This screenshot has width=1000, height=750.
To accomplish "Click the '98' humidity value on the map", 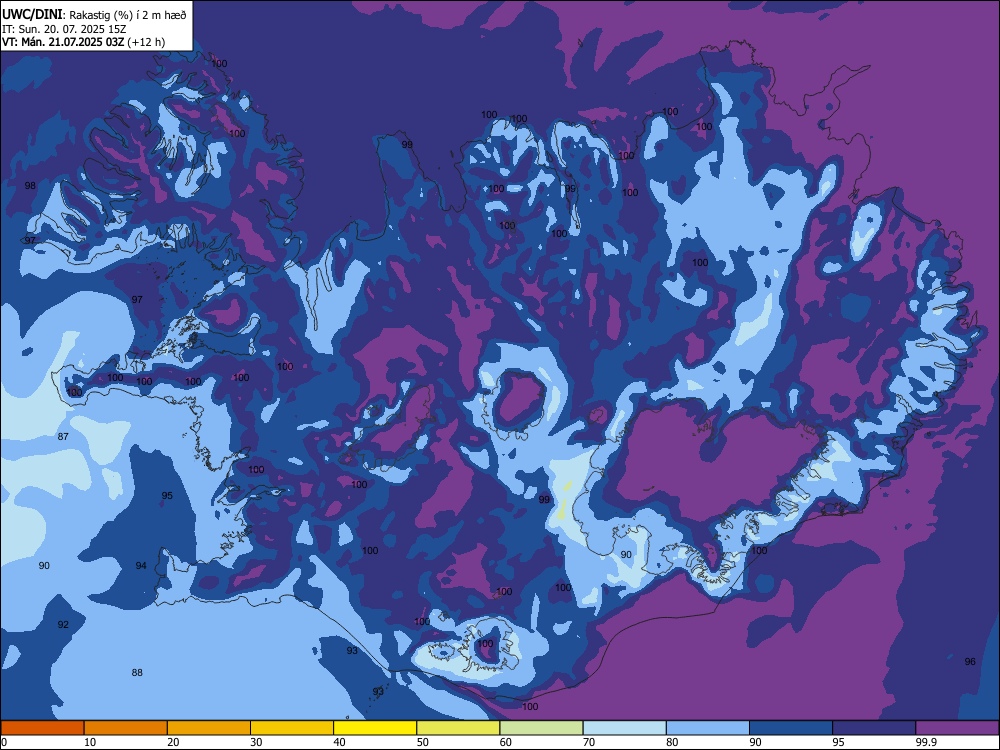I will (x=30, y=186).
